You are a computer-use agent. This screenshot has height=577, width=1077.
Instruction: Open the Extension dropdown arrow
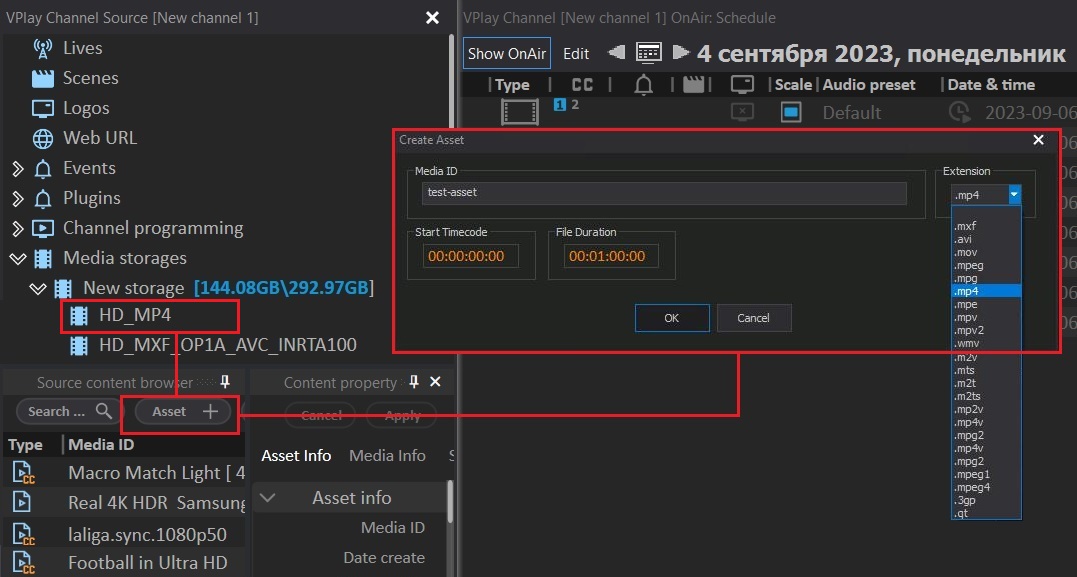1014,195
